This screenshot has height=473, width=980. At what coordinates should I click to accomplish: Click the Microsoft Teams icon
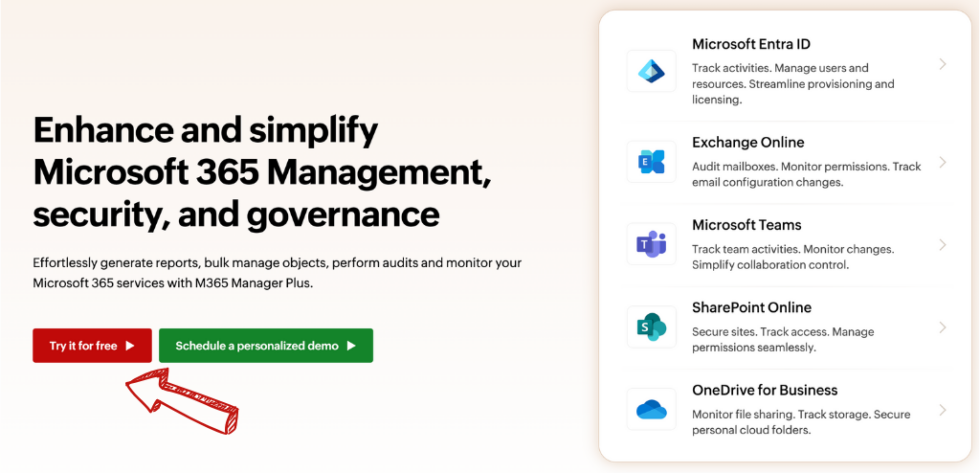(x=651, y=244)
